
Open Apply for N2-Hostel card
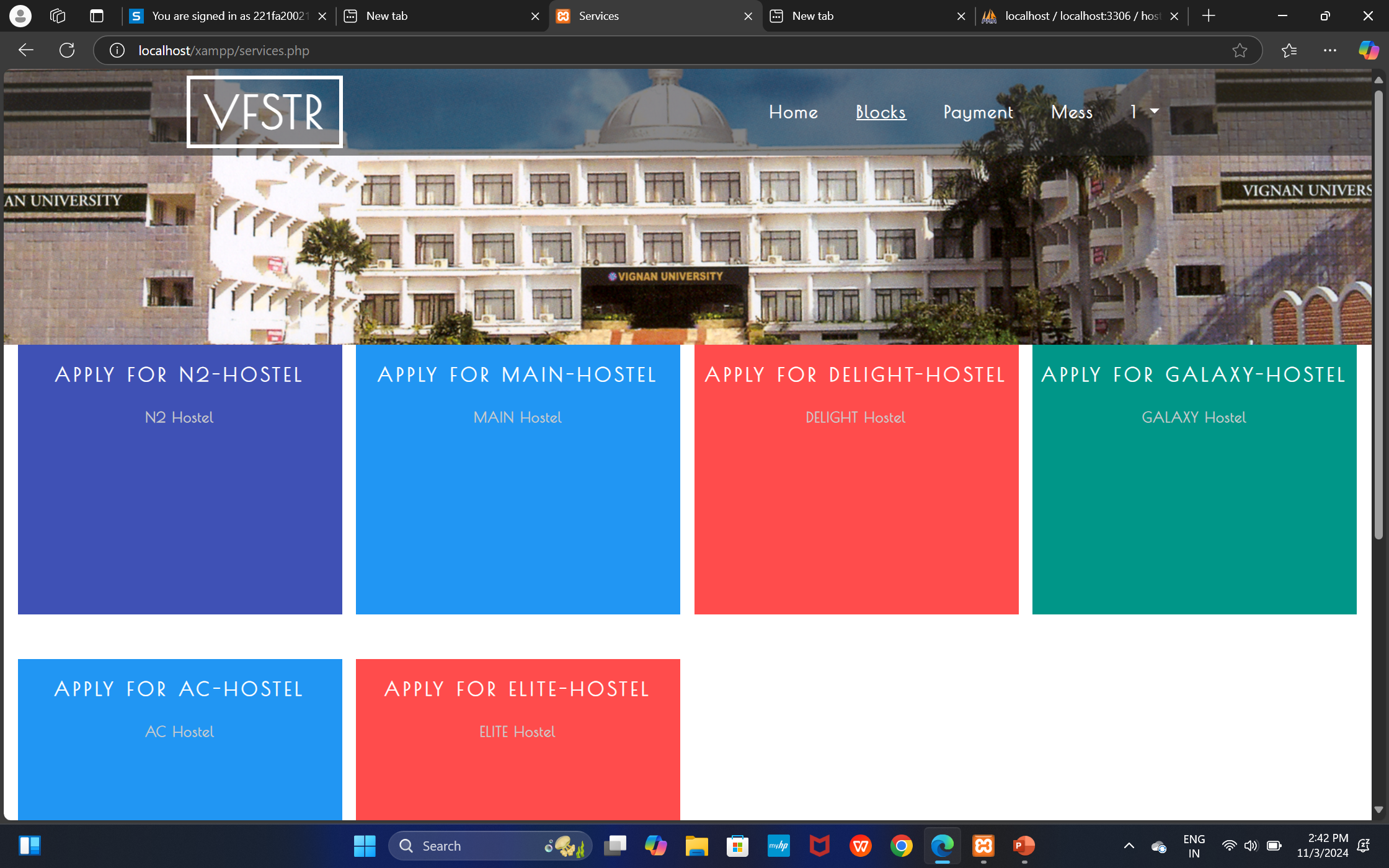[180, 479]
